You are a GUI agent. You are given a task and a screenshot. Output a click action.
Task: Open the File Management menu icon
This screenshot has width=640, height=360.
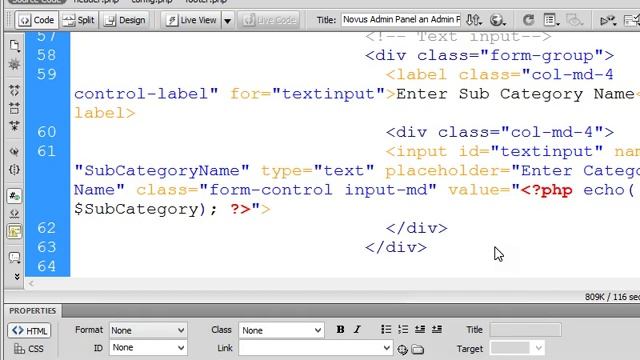pos(473,20)
